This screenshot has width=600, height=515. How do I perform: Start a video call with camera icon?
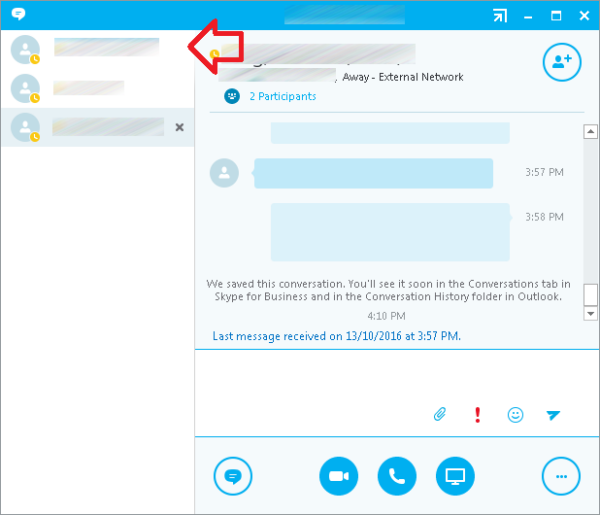(x=339, y=476)
